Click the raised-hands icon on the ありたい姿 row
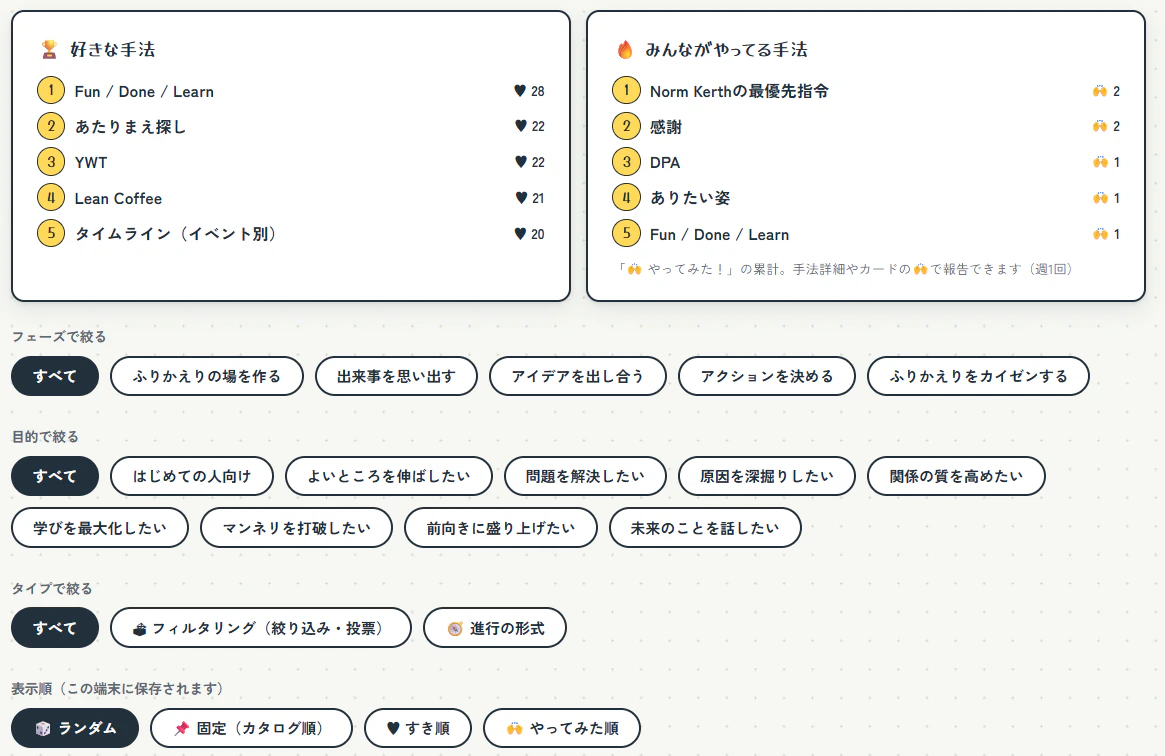This screenshot has width=1165, height=756. (1100, 198)
